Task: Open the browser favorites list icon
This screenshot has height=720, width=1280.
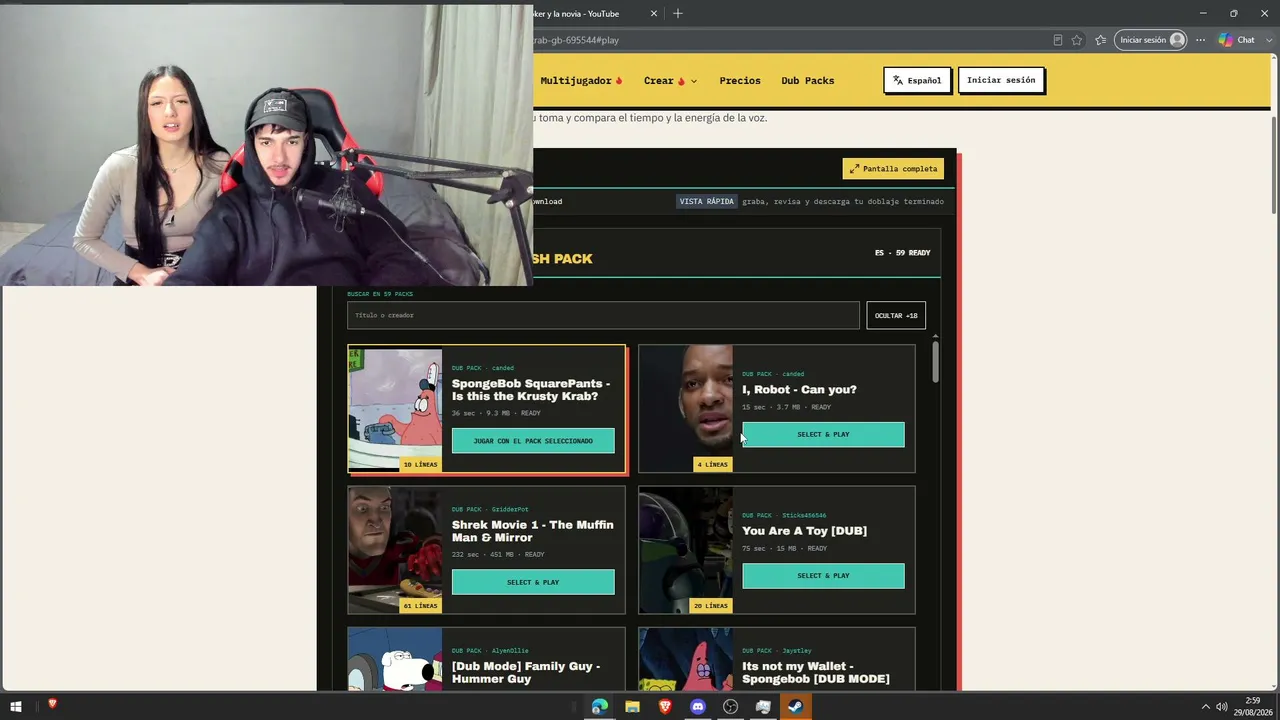Action: [1100, 40]
